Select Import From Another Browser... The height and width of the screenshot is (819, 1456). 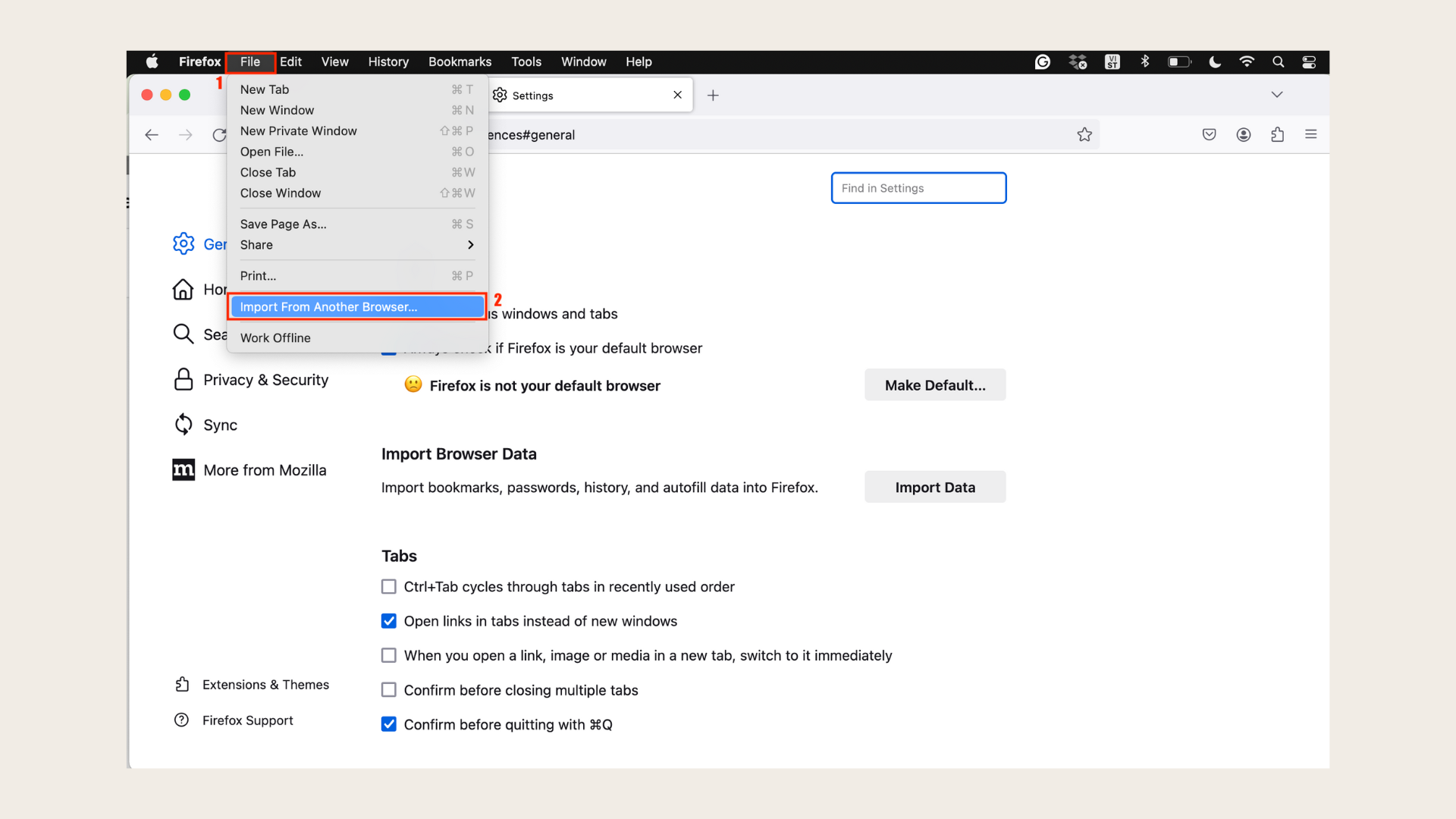(357, 306)
